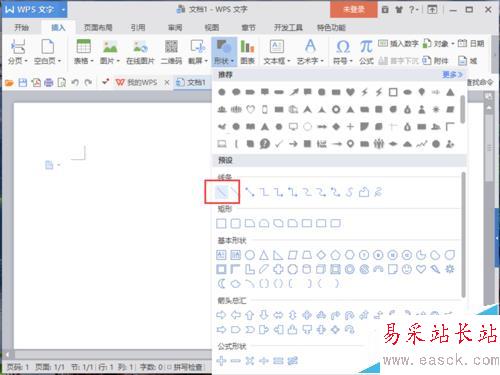500x375 pixels.
Task: Save the document with quick-access disk icon
Action: point(23,82)
